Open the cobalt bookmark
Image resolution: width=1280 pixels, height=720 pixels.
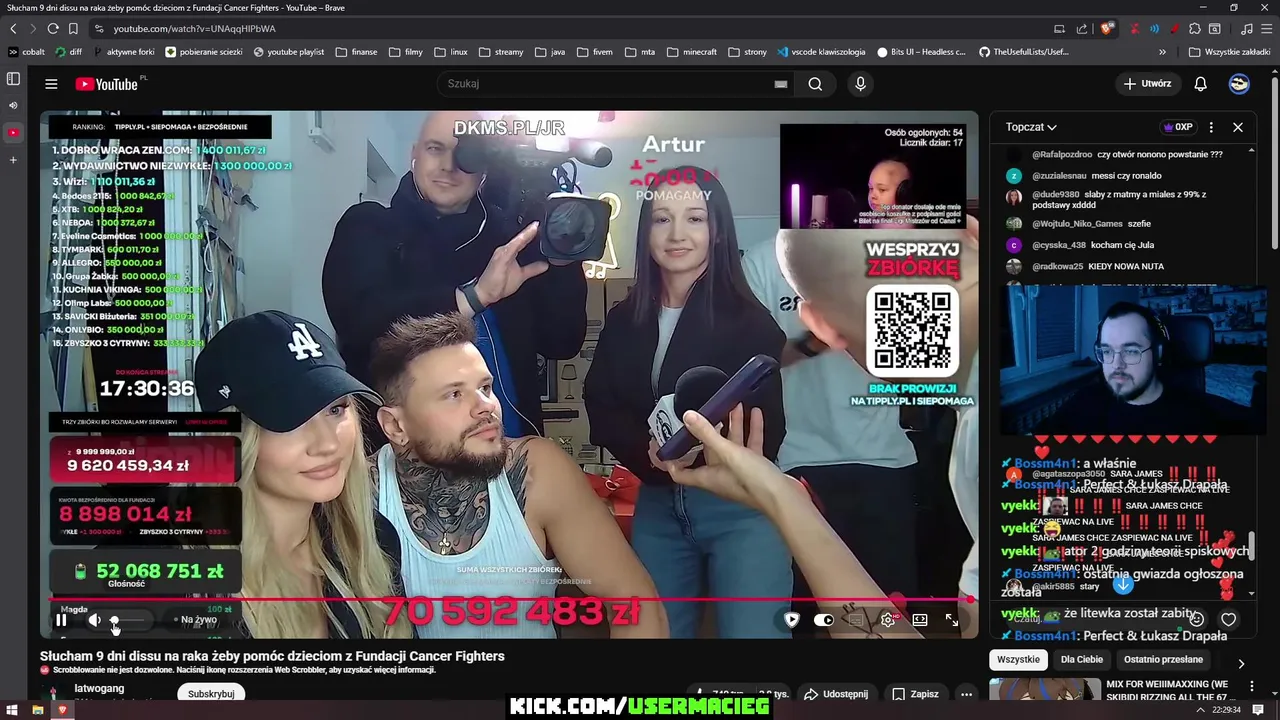[x=26, y=52]
